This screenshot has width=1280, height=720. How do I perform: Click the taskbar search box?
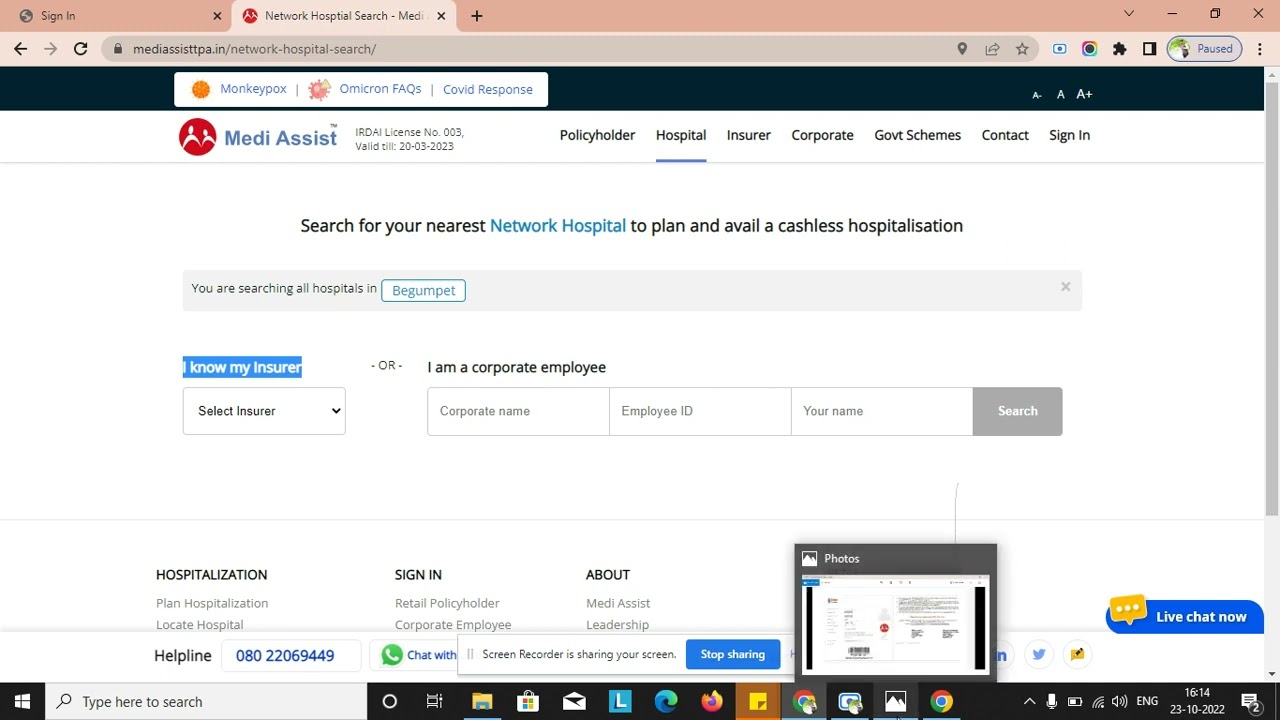pyautogui.click(x=207, y=702)
